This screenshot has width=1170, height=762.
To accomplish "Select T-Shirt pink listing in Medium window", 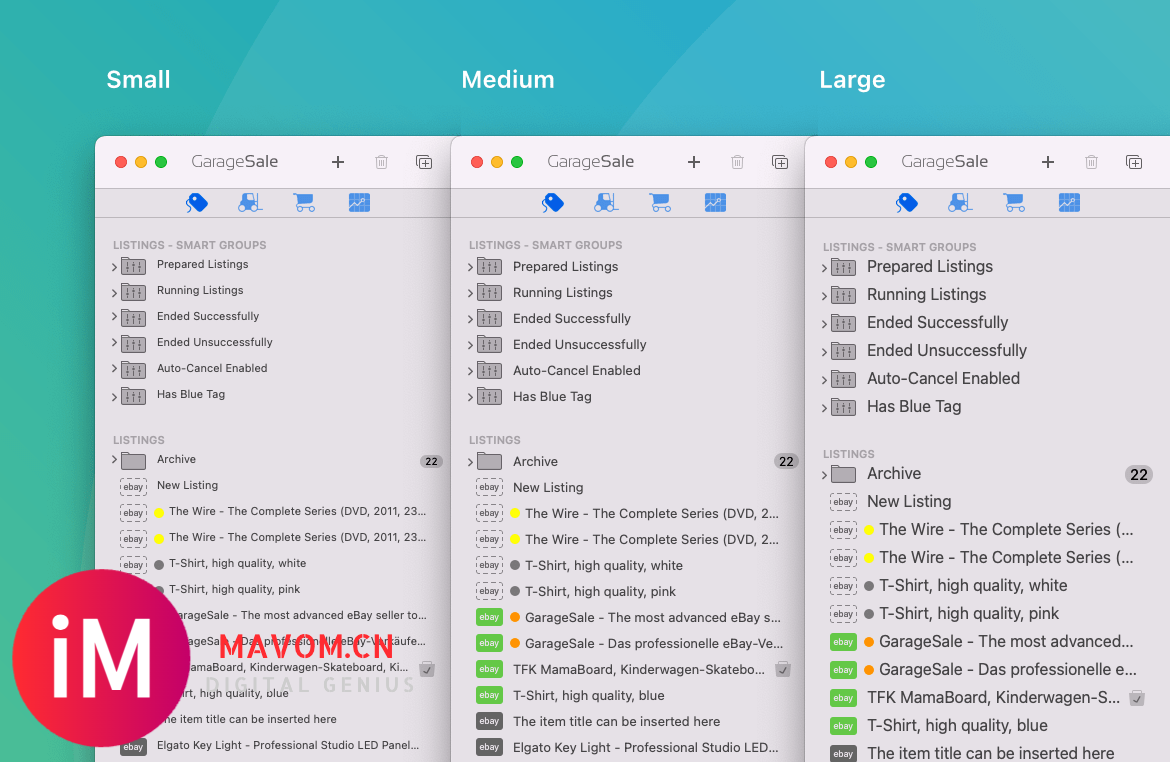I will (x=600, y=591).
